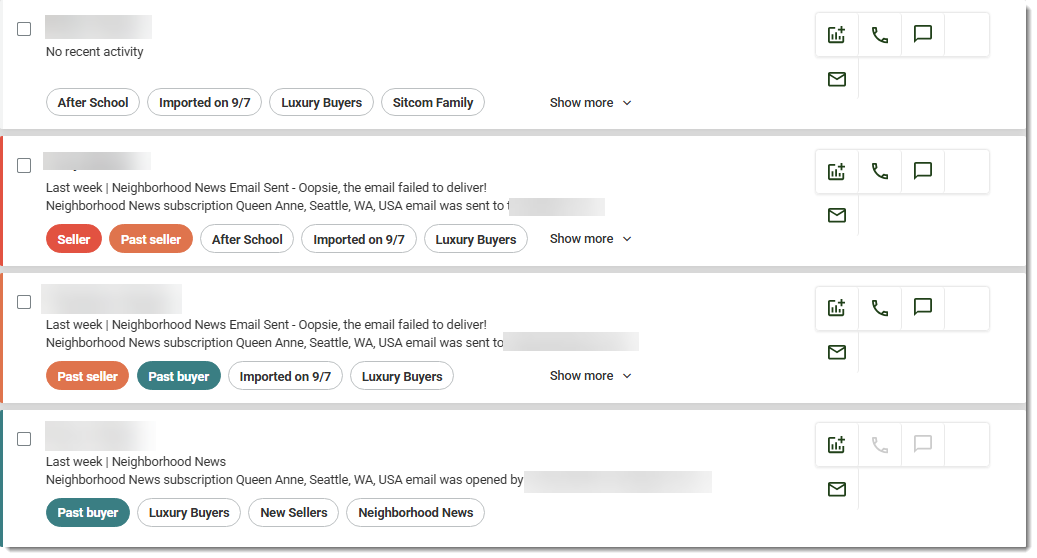Open the blurred contact name above No recent activity
This screenshot has width=1037, height=558.
pyautogui.click(x=99, y=27)
